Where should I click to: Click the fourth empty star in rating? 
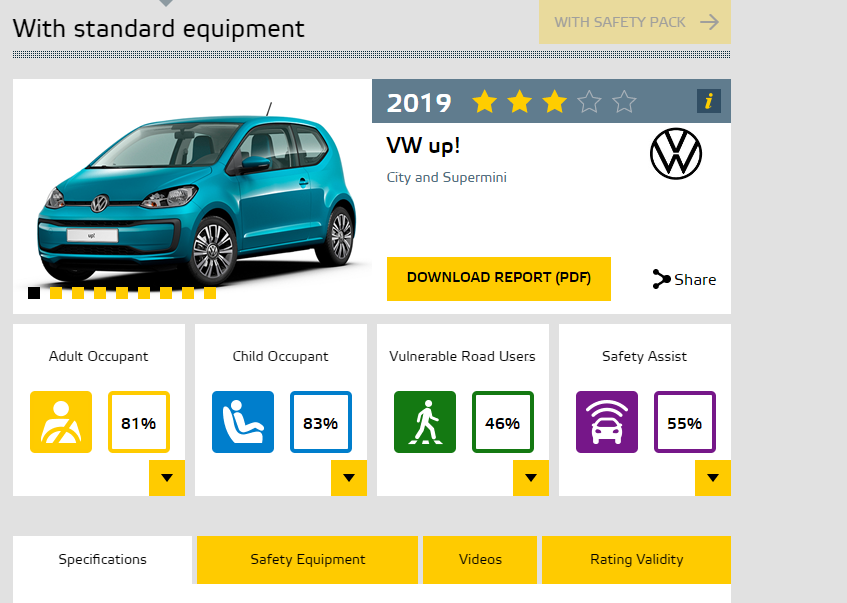coord(589,102)
